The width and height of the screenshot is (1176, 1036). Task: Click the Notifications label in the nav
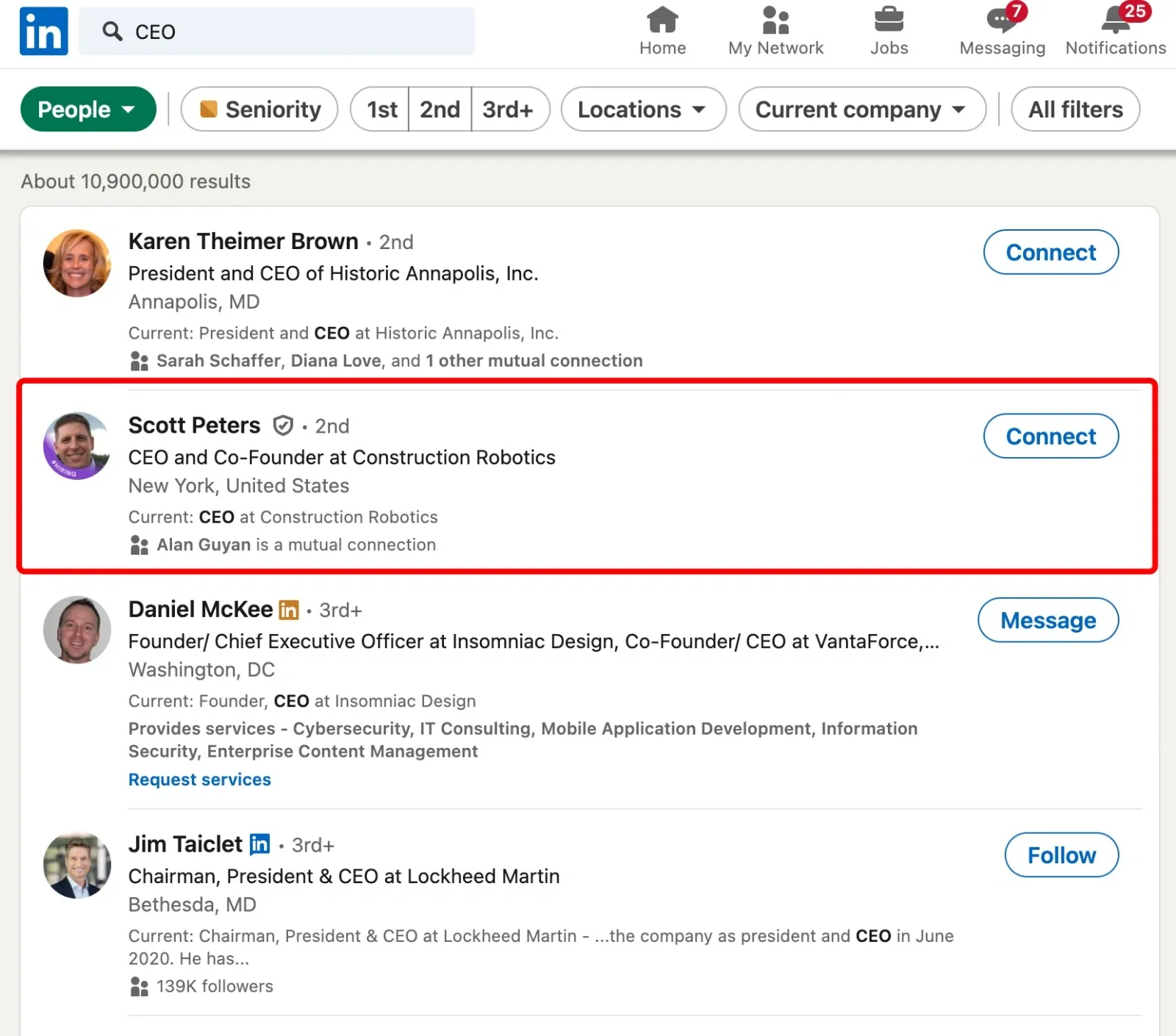pos(1116,48)
